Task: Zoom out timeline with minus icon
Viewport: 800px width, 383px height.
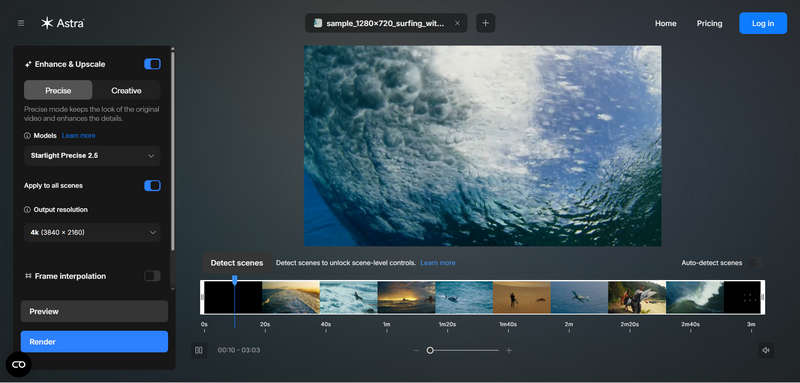Action: click(x=416, y=350)
